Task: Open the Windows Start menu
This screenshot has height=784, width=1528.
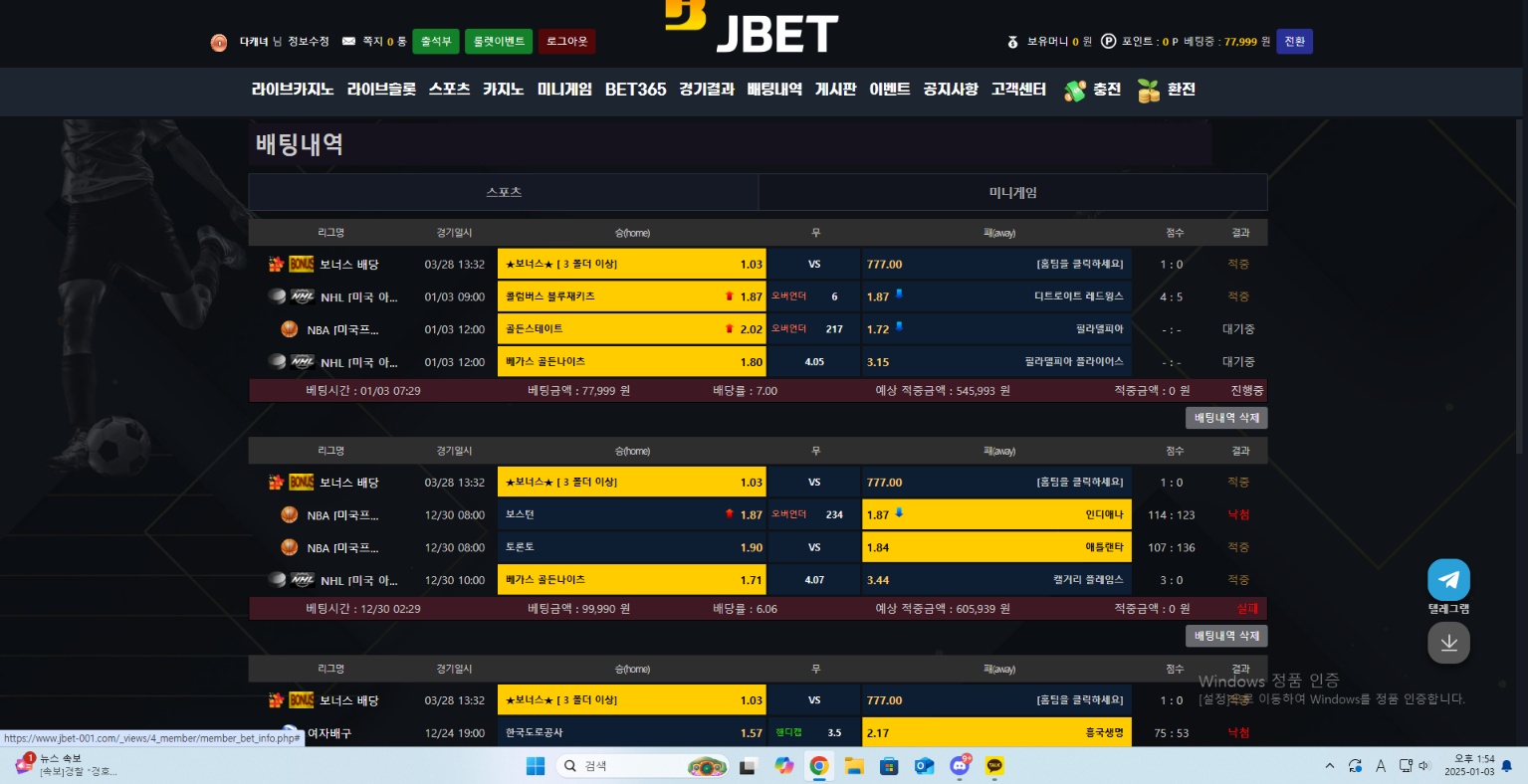Action: (x=536, y=765)
